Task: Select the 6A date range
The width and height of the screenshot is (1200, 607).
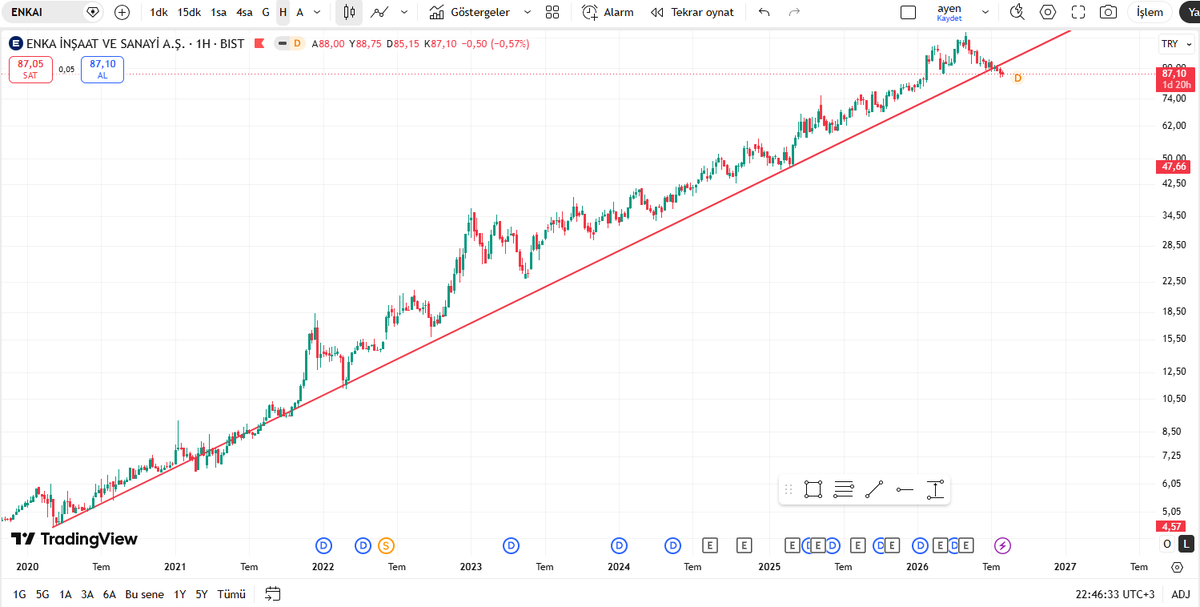Action: [109, 593]
